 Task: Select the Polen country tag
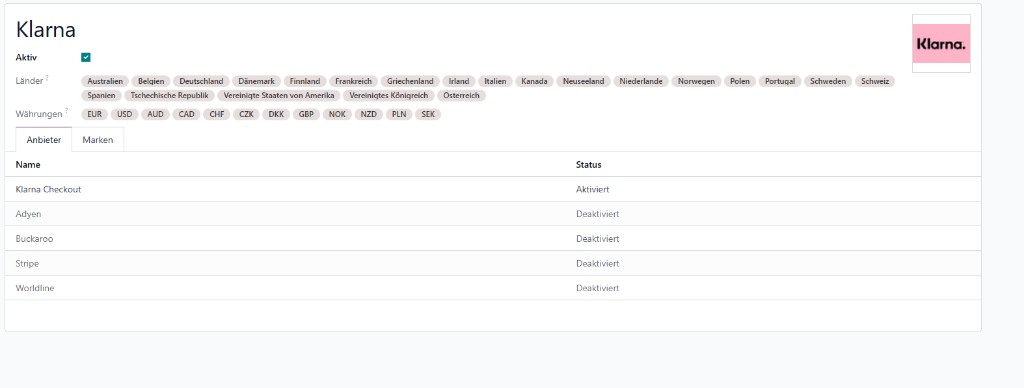pyautogui.click(x=740, y=82)
